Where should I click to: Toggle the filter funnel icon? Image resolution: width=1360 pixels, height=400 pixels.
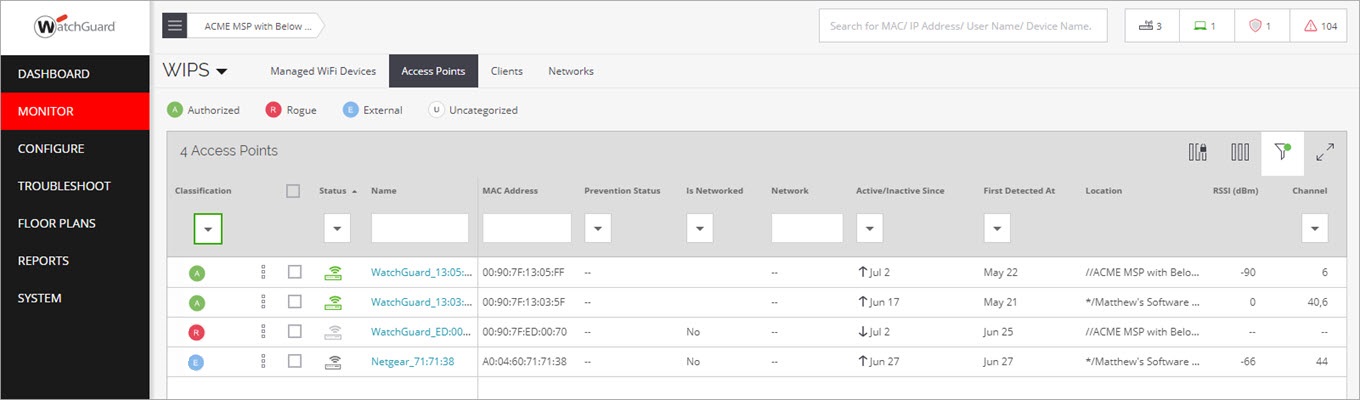[x=1282, y=152]
